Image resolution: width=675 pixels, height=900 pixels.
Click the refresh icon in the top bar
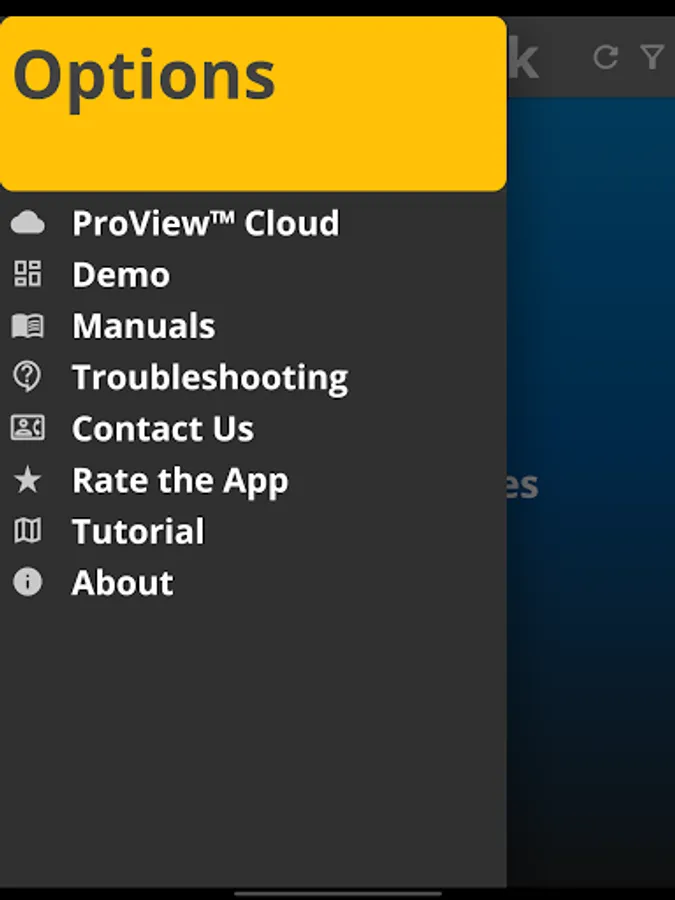[606, 57]
